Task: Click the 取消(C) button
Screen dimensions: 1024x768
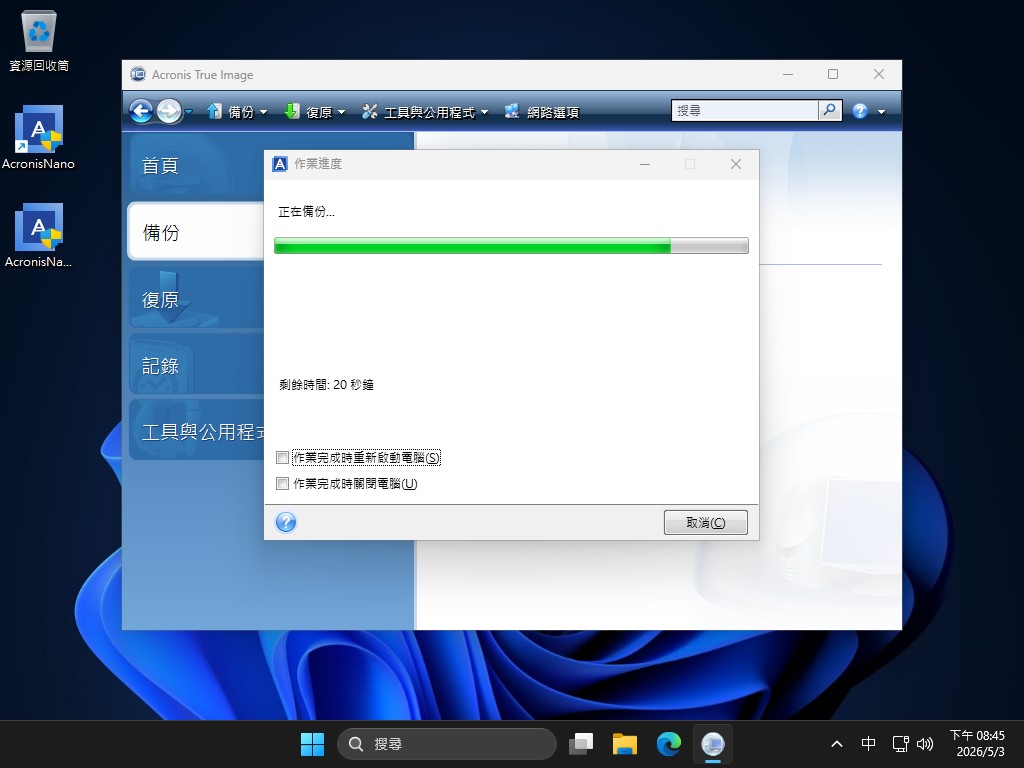Action: coord(705,522)
